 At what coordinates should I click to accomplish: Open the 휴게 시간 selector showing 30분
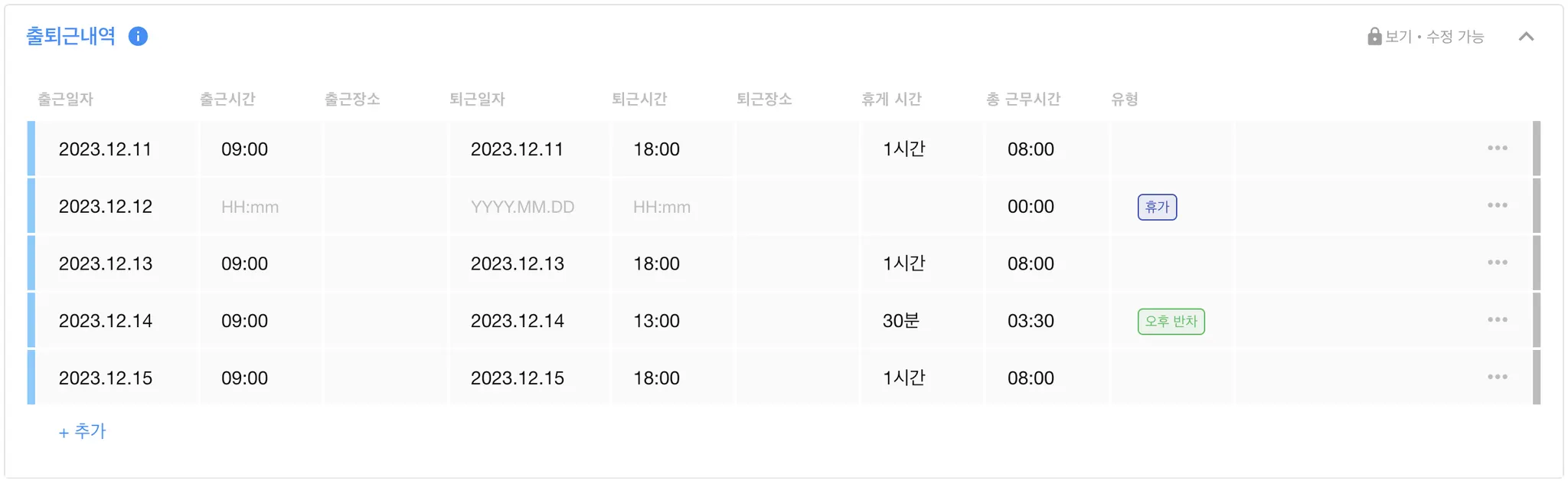coord(922,321)
